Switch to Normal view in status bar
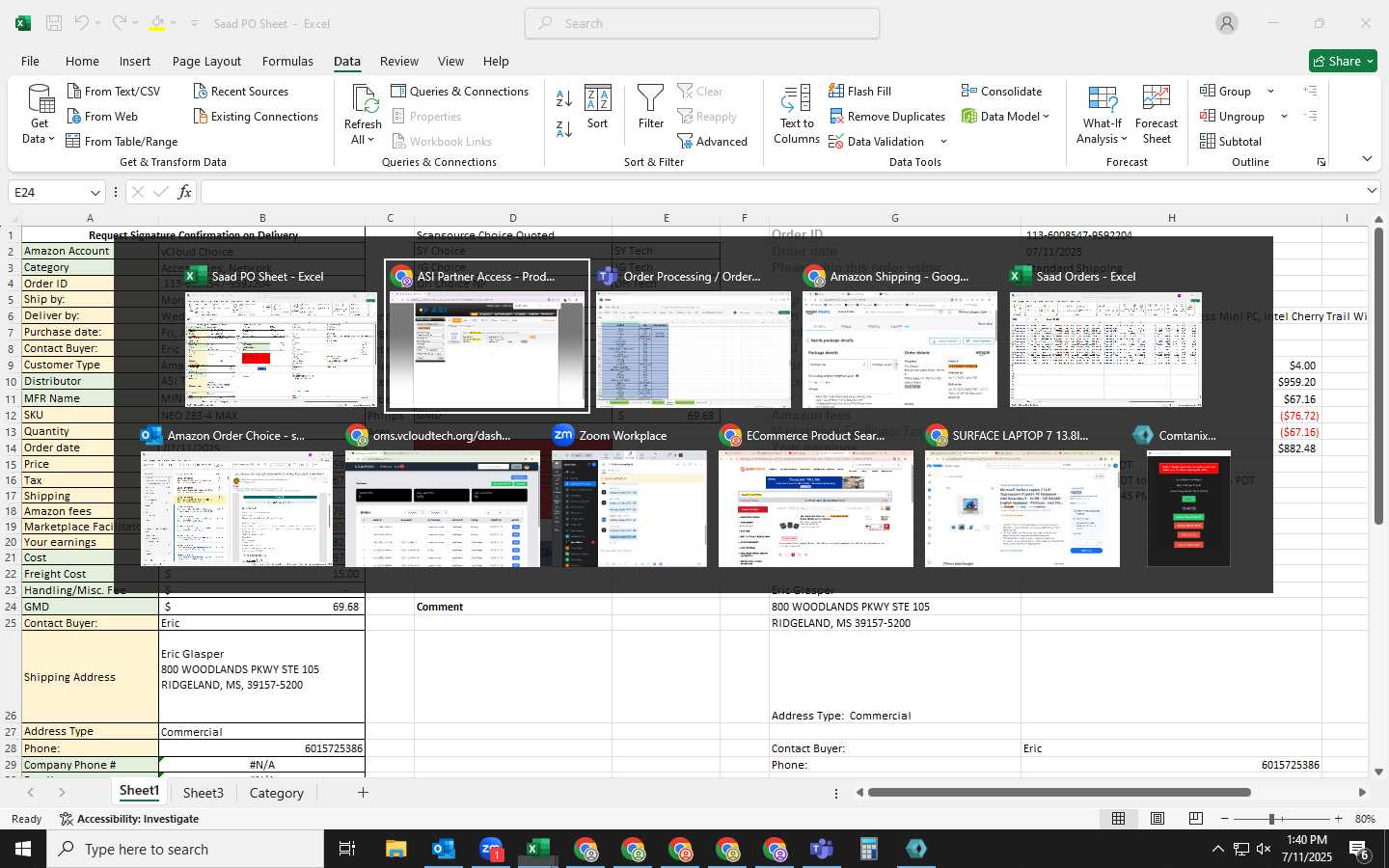The height and width of the screenshot is (868, 1389). click(x=1118, y=819)
